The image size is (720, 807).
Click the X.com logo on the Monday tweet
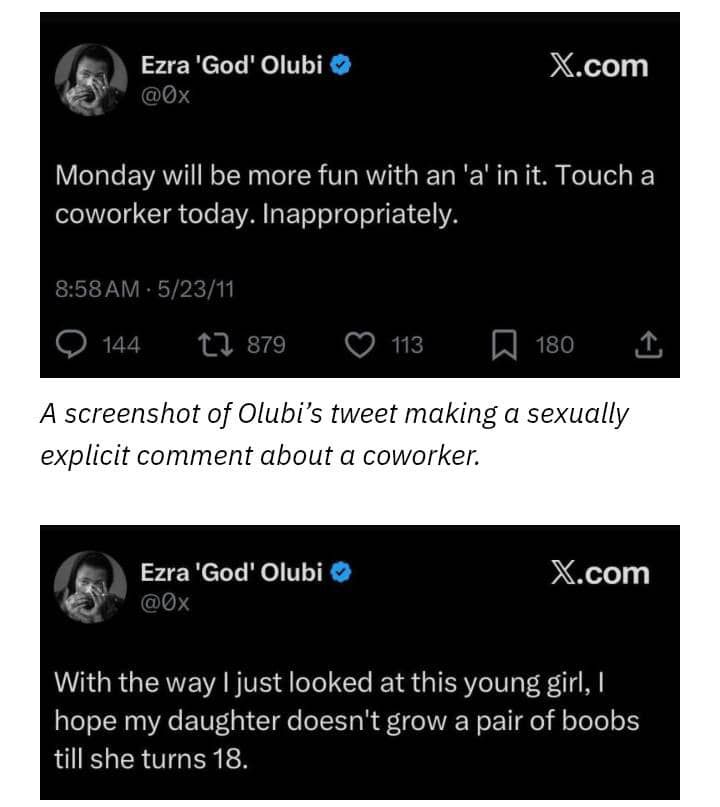click(x=599, y=66)
